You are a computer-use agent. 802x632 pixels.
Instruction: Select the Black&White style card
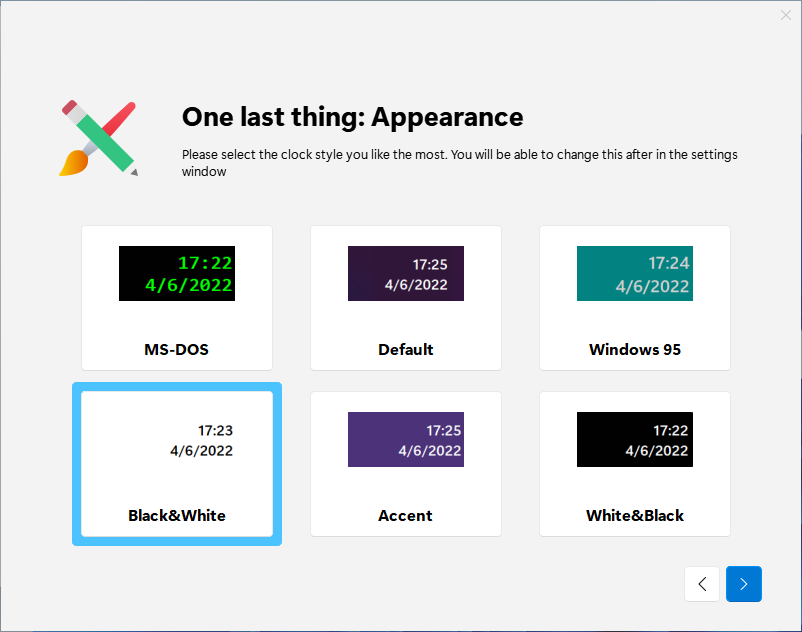coord(177,464)
